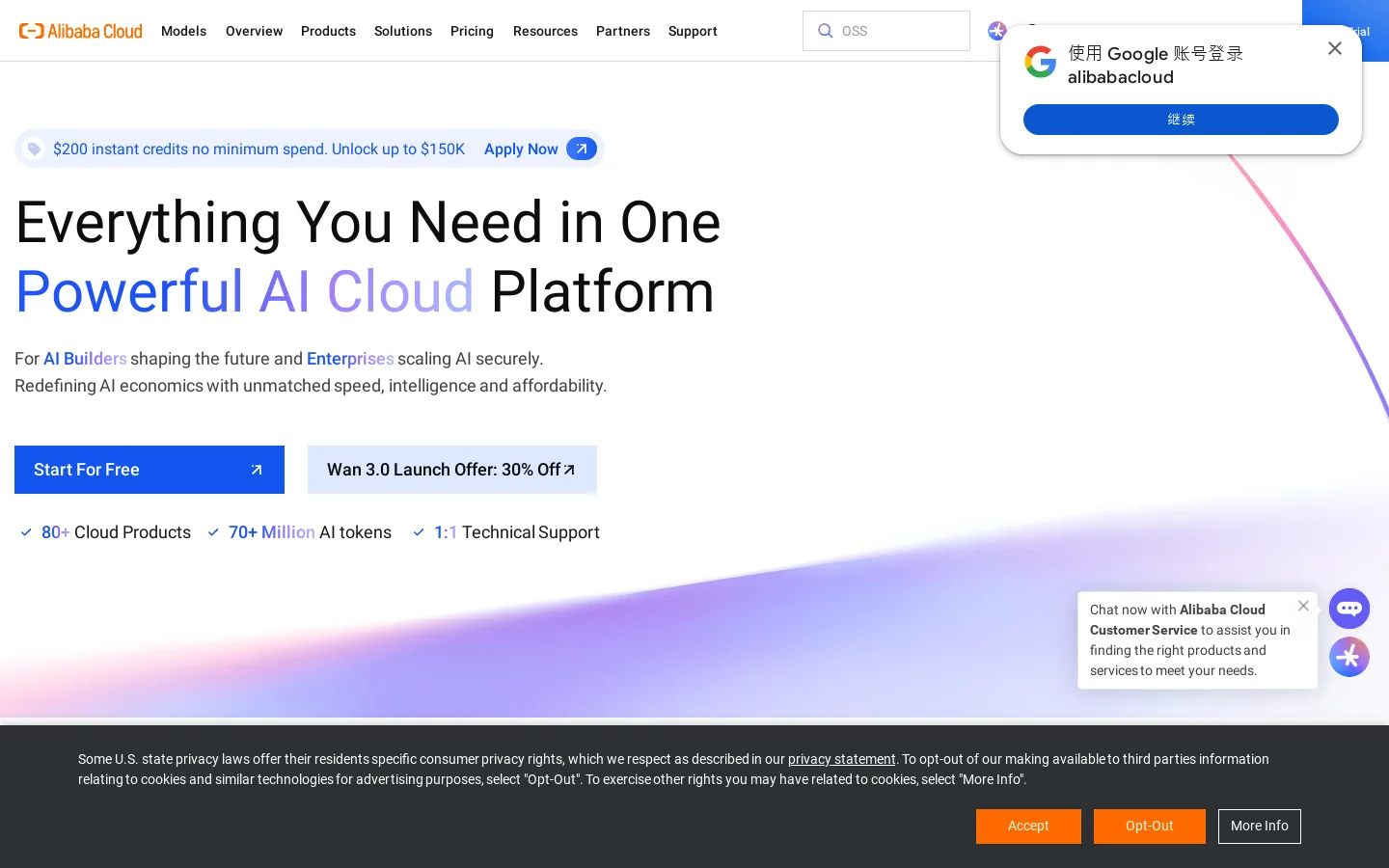Click the Alibaba Cloud logo
Image resolution: width=1389 pixels, height=868 pixels.
click(x=81, y=31)
